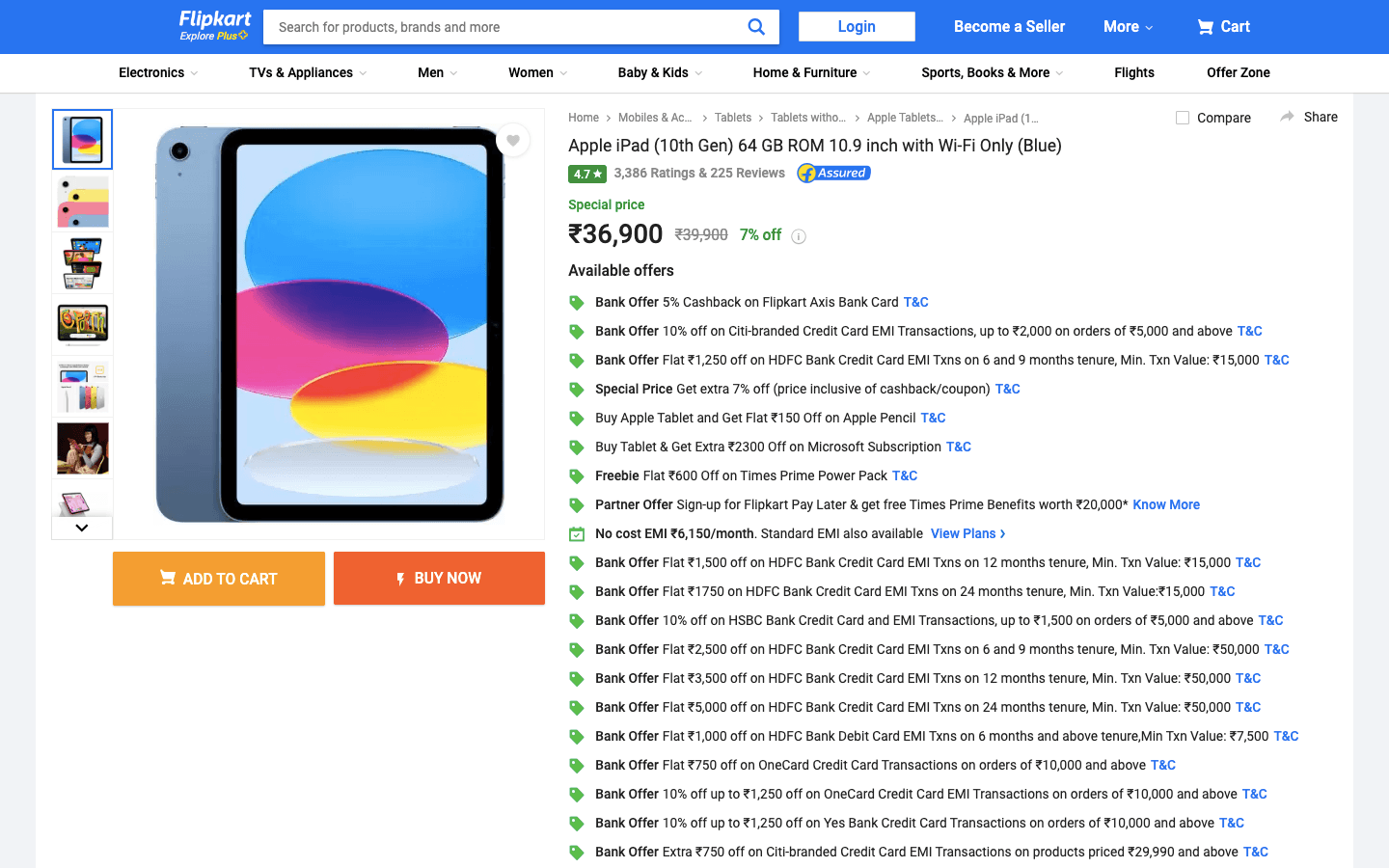The height and width of the screenshot is (868, 1389).
Task: Click the search magnifier icon
Action: [756, 27]
